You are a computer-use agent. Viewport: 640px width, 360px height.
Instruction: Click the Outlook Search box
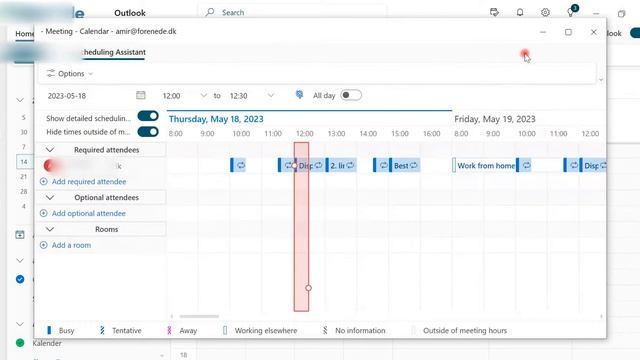coord(292,13)
